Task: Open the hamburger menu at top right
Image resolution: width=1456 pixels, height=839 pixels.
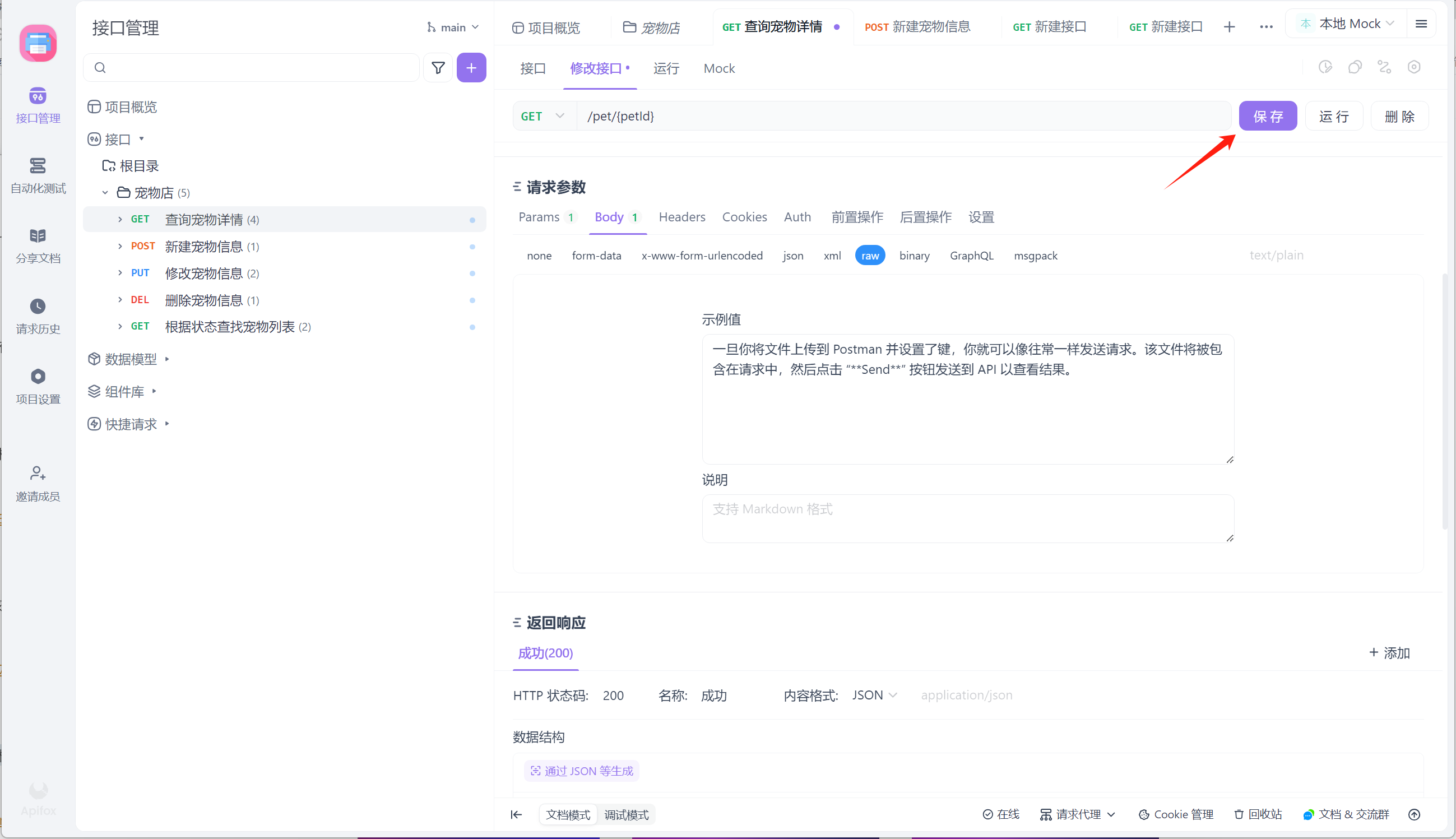Action: click(x=1421, y=24)
